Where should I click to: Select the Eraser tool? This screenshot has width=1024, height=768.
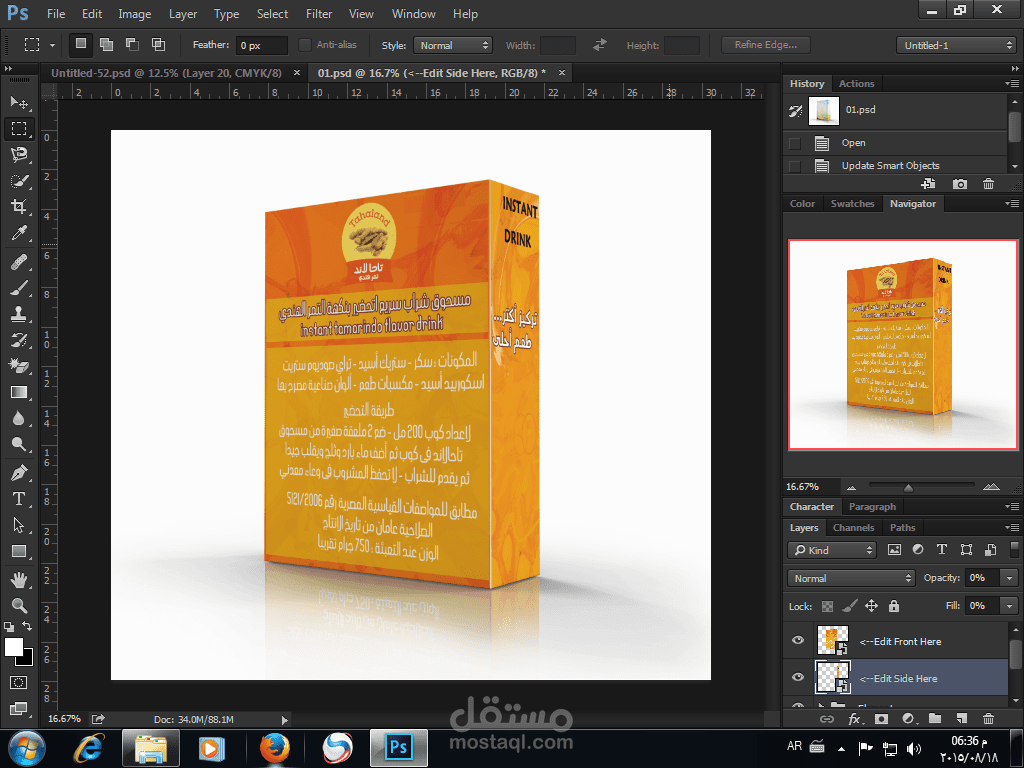19,366
